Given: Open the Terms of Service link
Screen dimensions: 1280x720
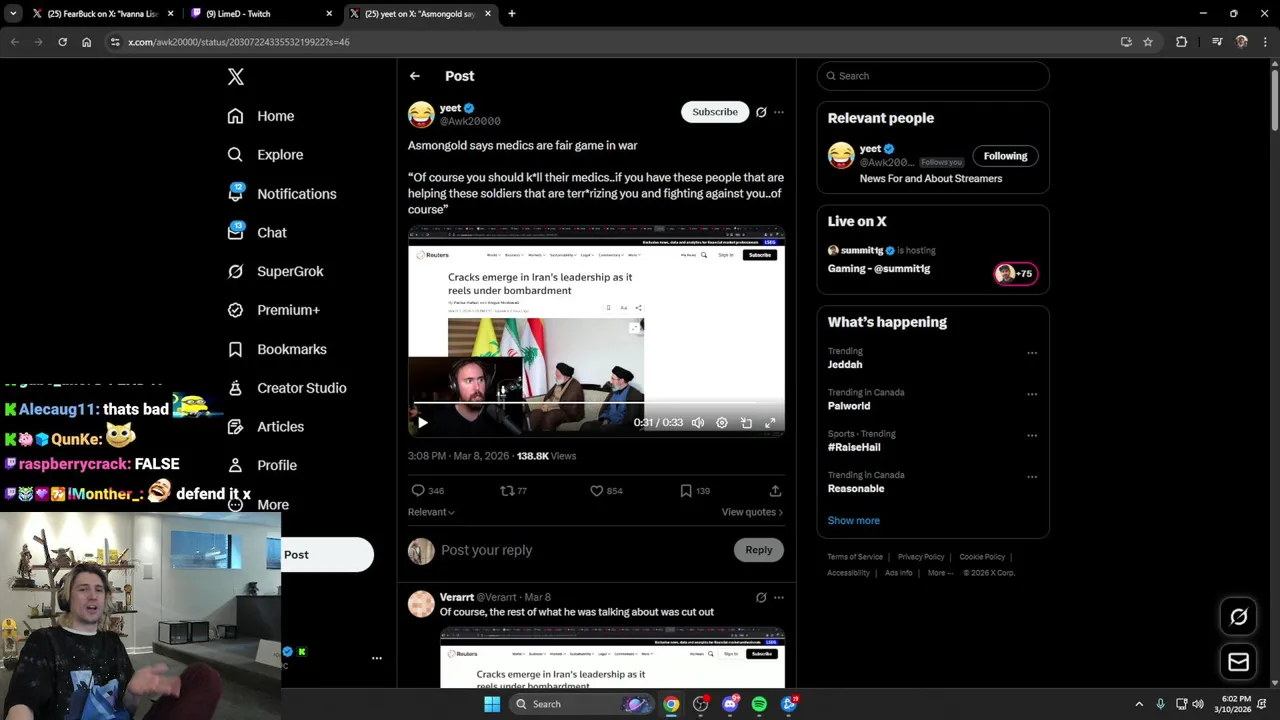Looking at the screenshot, I should [x=855, y=557].
